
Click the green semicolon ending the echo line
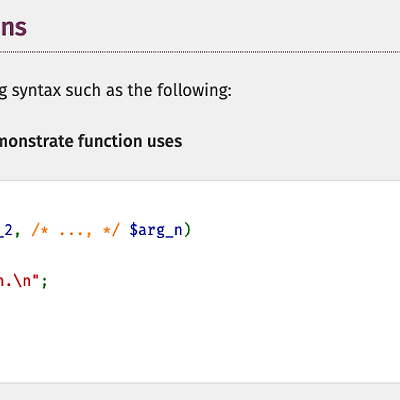(x=44, y=283)
